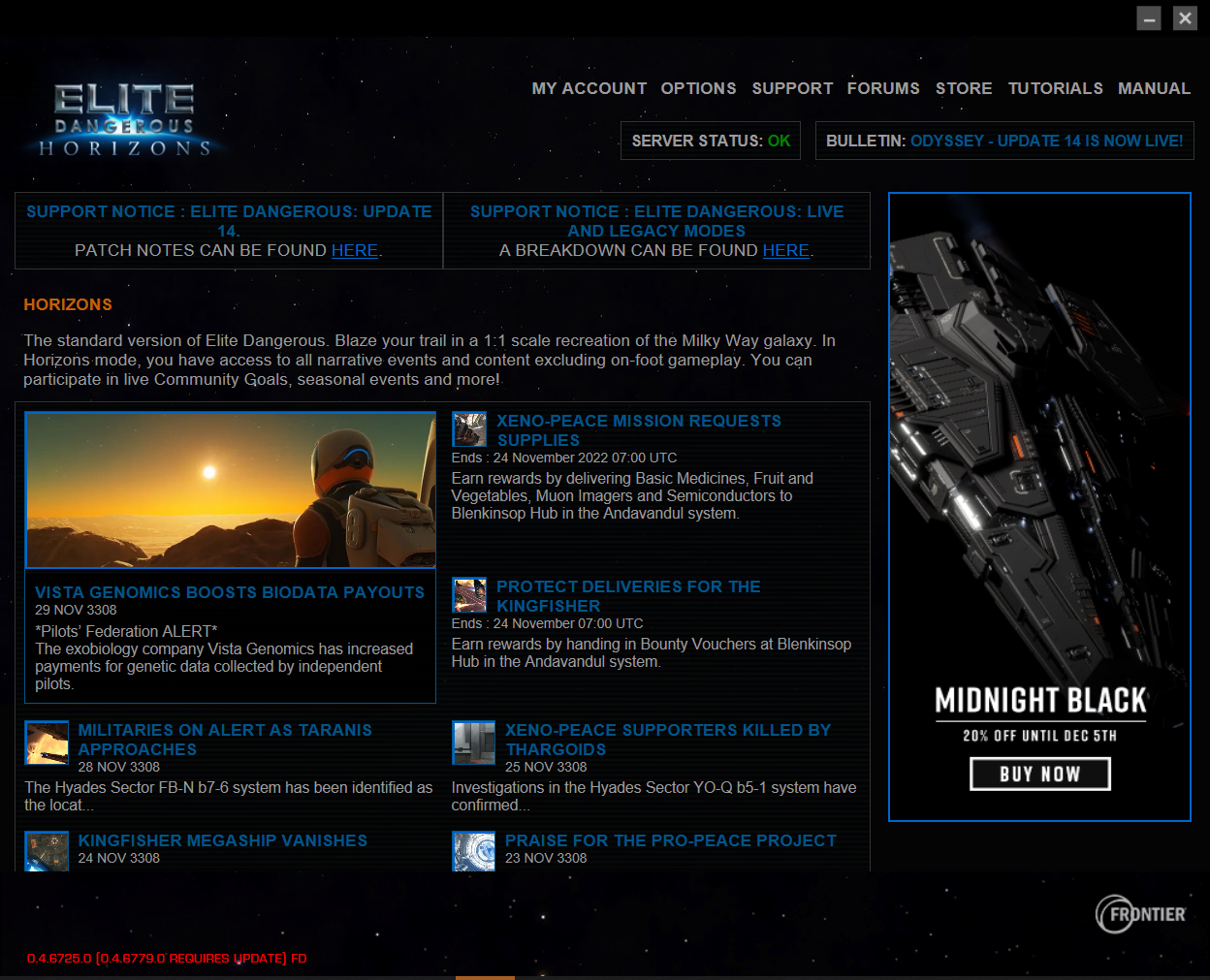
Task: Click the Live and Legacy breakdown HERE link
Action: pyautogui.click(x=786, y=250)
